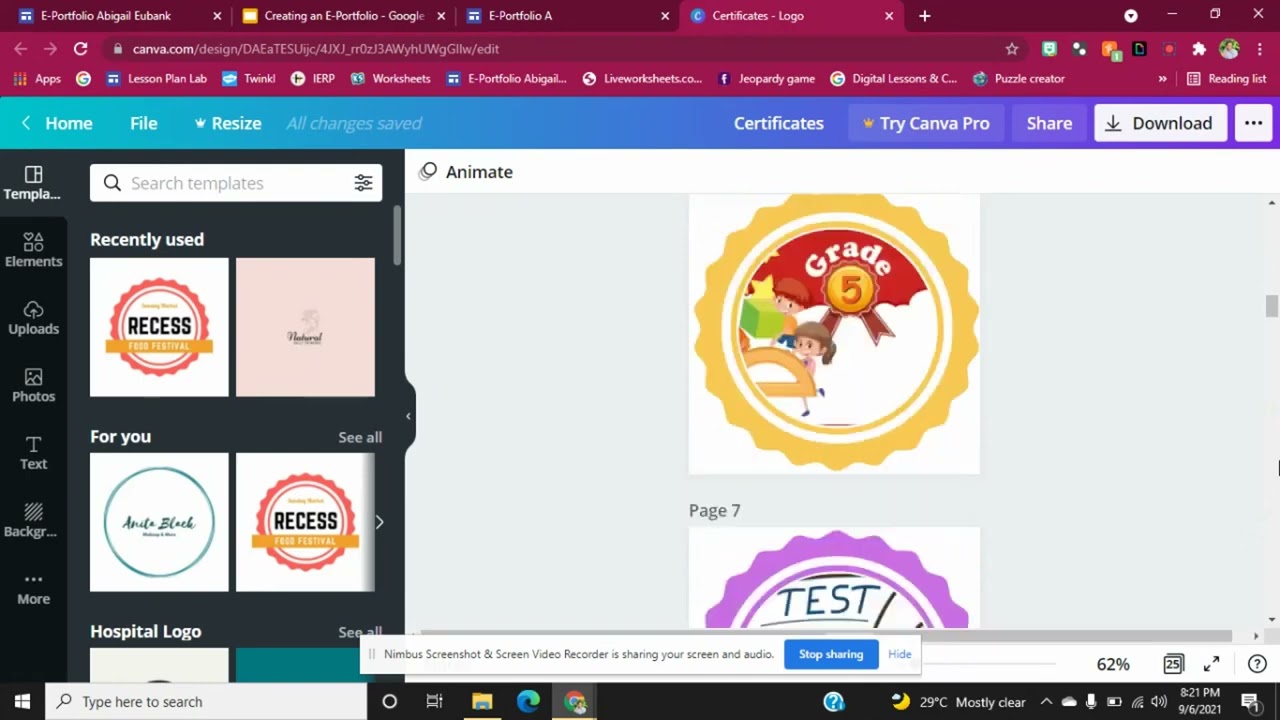Open the Windows notification center

click(1249, 701)
